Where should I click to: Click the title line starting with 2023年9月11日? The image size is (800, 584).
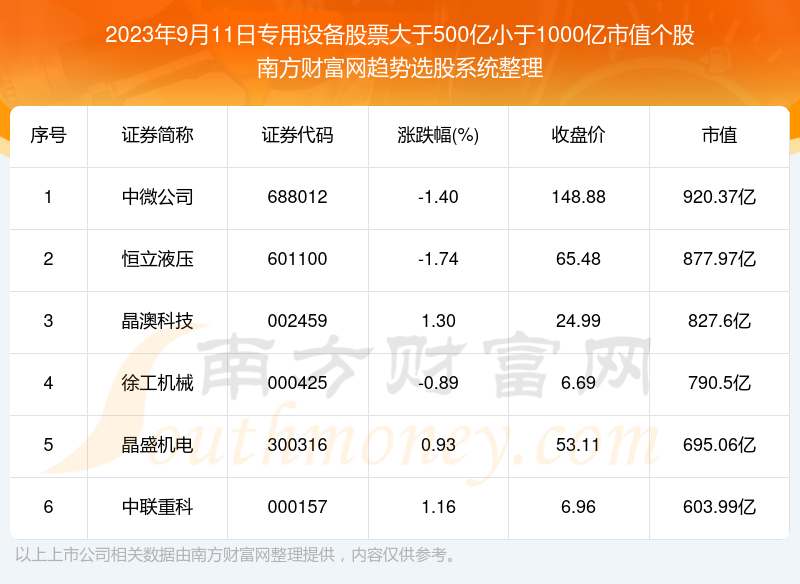click(x=400, y=36)
